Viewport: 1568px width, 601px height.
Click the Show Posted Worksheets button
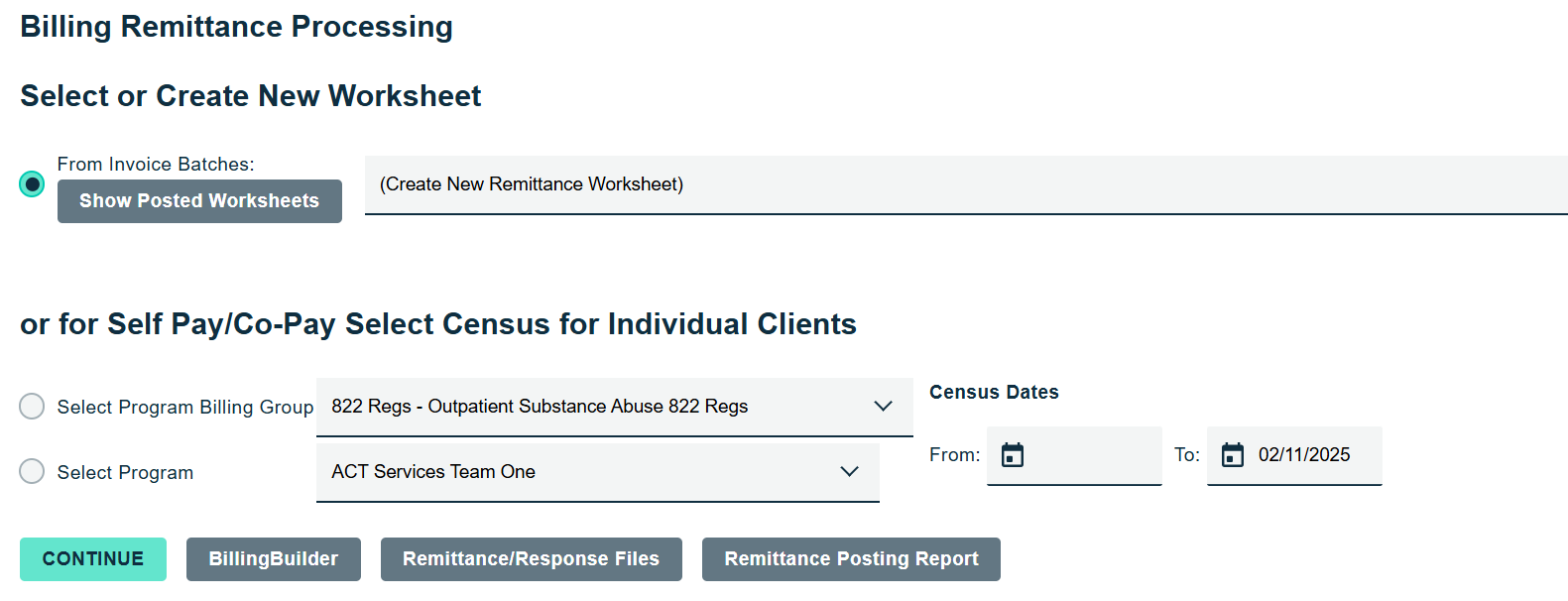click(199, 201)
